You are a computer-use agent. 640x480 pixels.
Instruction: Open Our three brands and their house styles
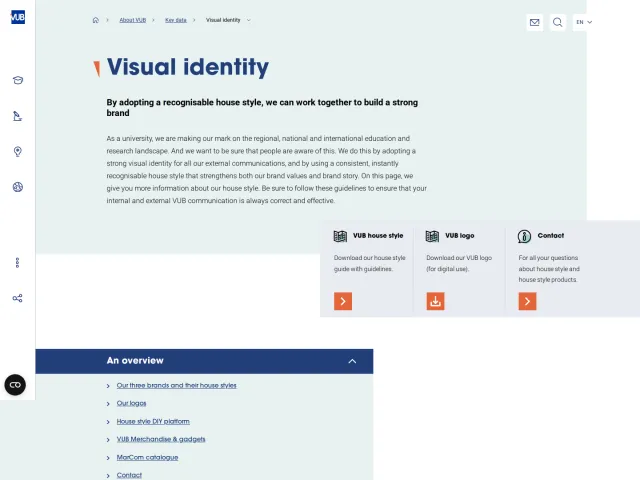pyautogui.click(x=176, y=385)
